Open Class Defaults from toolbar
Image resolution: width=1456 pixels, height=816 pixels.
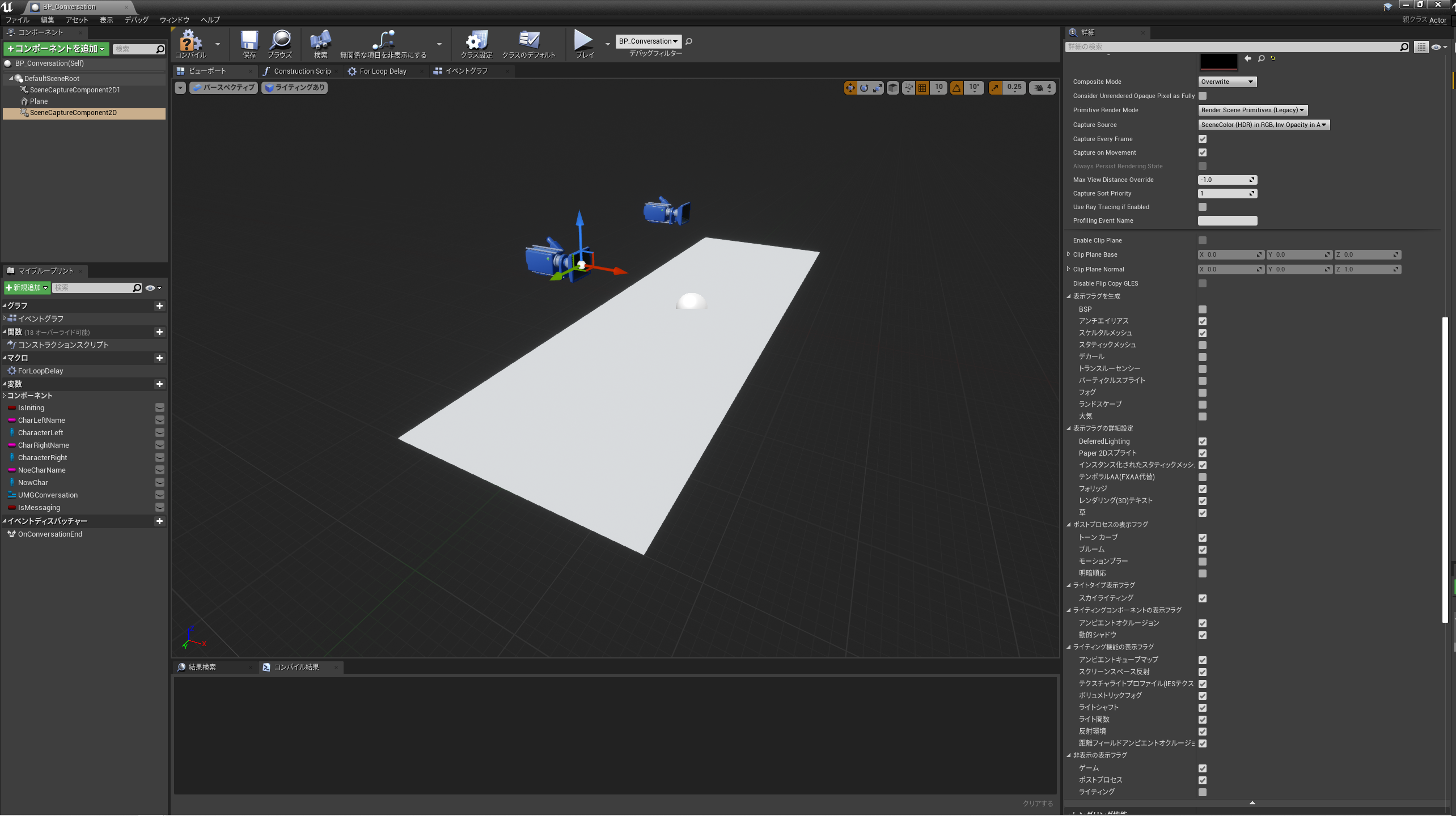click(528, 41)
